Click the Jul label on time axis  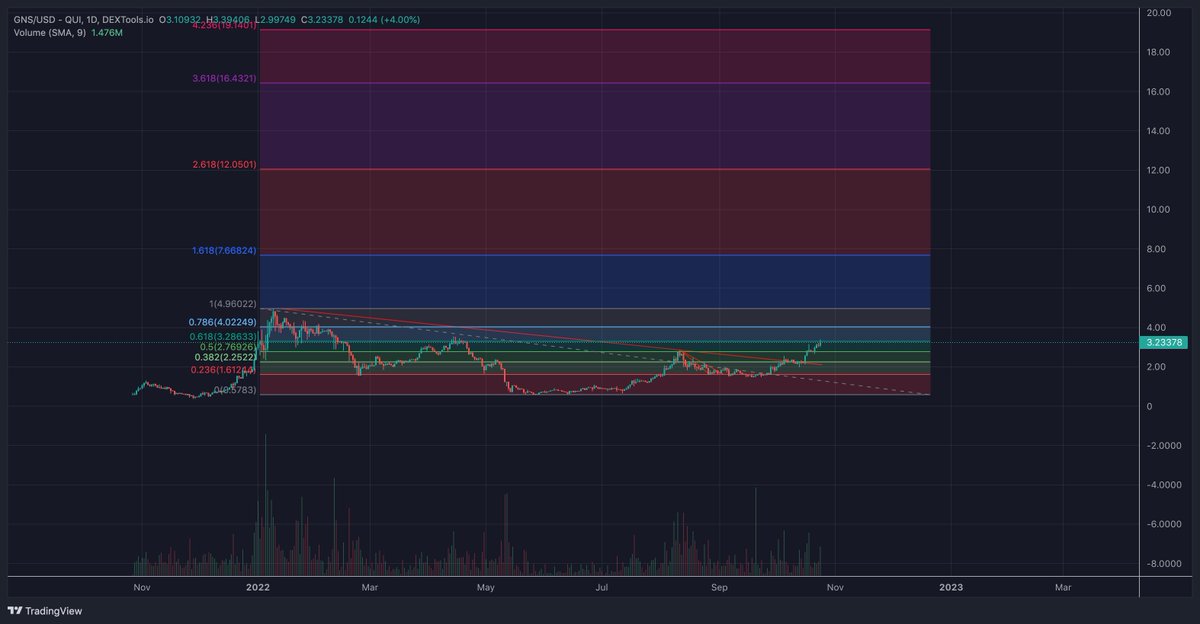coord(602,588)
